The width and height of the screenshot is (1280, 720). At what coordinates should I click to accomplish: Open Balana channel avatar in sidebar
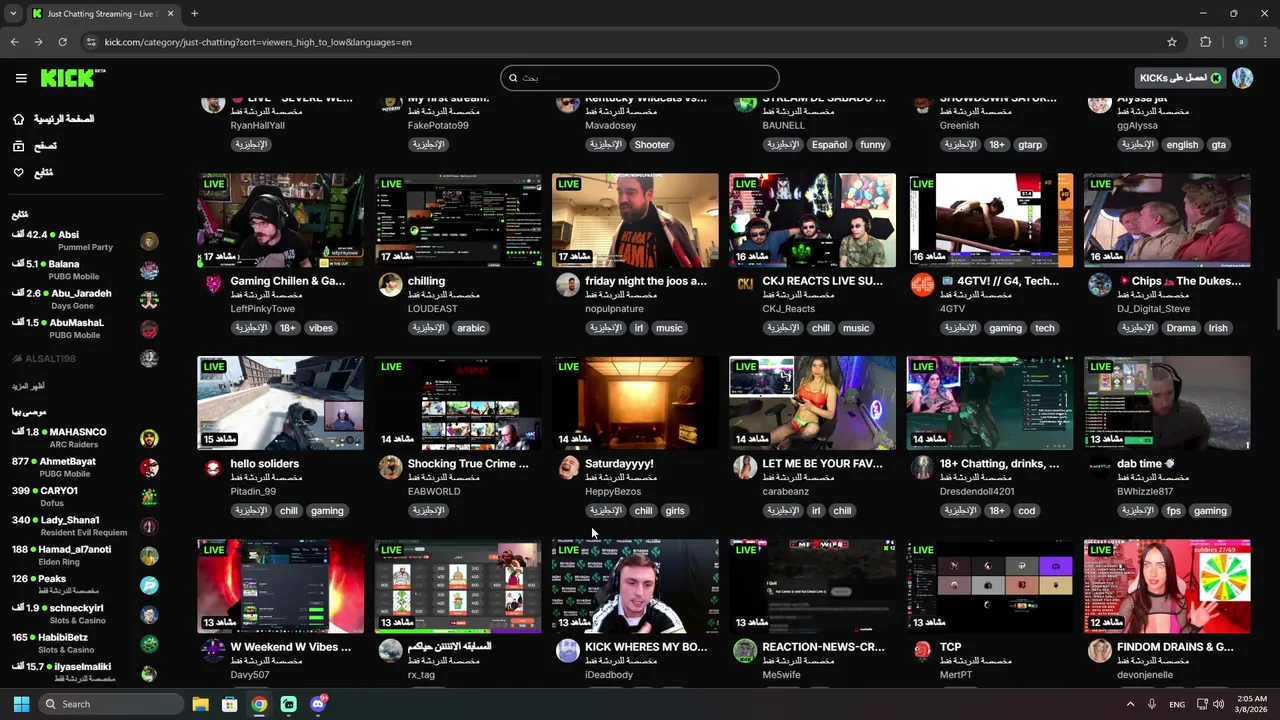point(149,270)
